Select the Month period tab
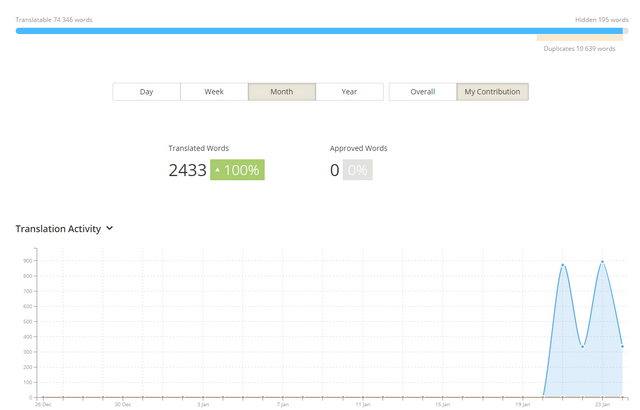The image size is (640, 410). (x=282, y=92)
